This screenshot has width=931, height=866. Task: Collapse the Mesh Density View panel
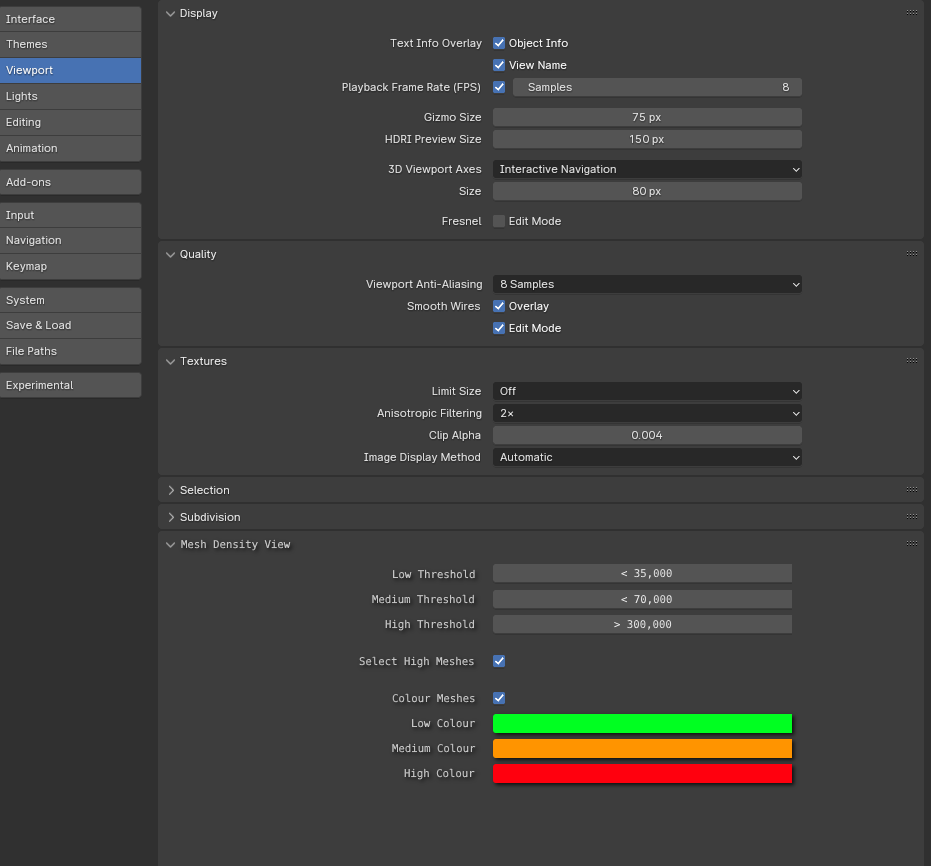(170, 545)
